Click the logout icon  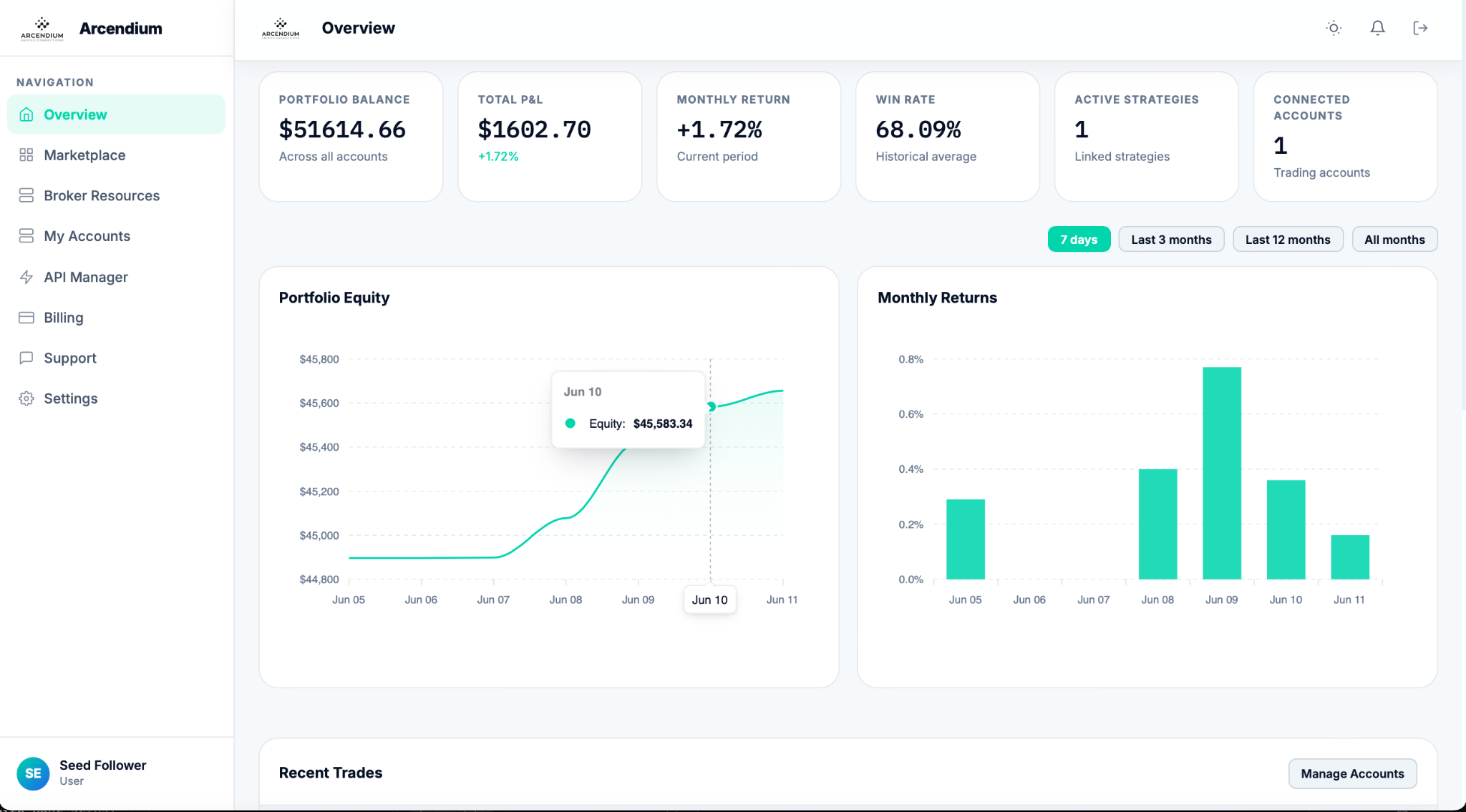(x=1420, y=28)
